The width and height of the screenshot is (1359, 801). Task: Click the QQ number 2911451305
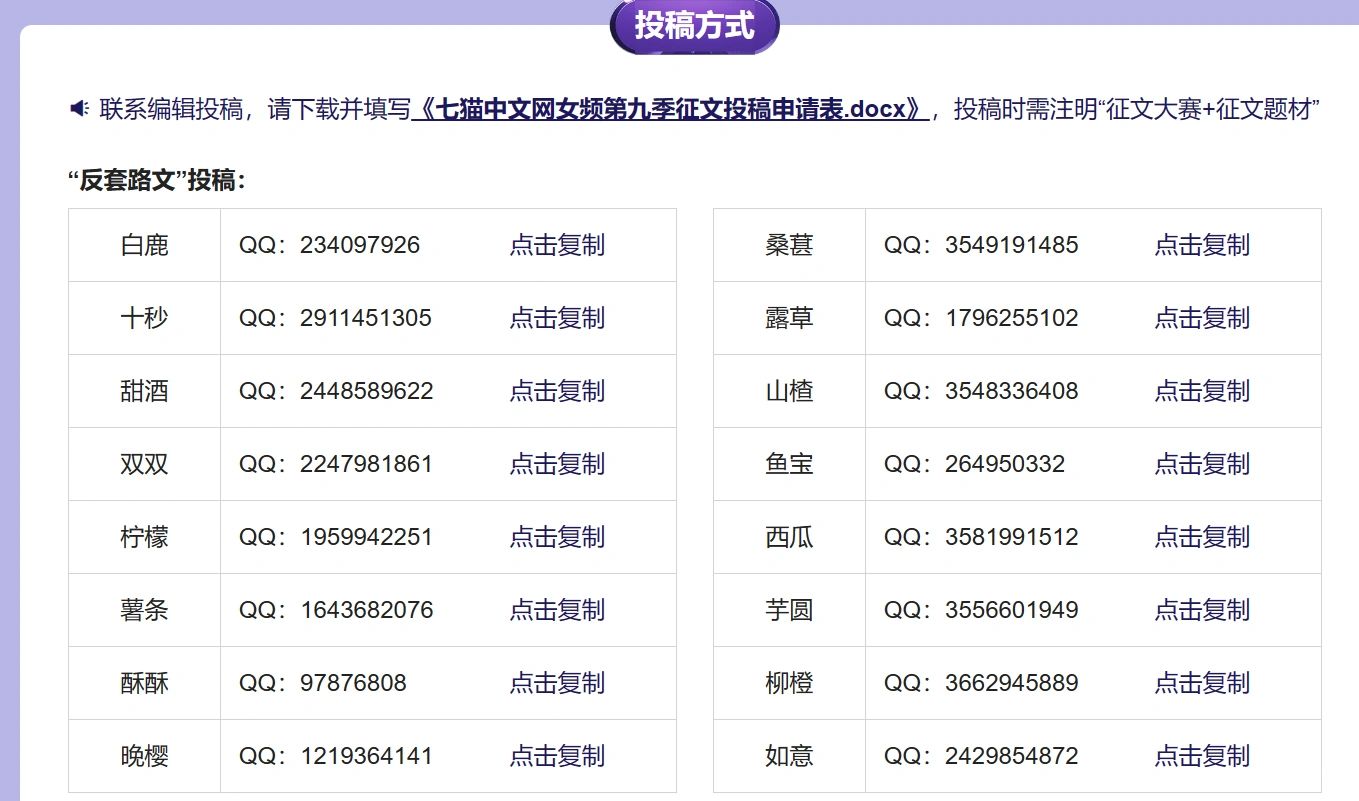366,318
